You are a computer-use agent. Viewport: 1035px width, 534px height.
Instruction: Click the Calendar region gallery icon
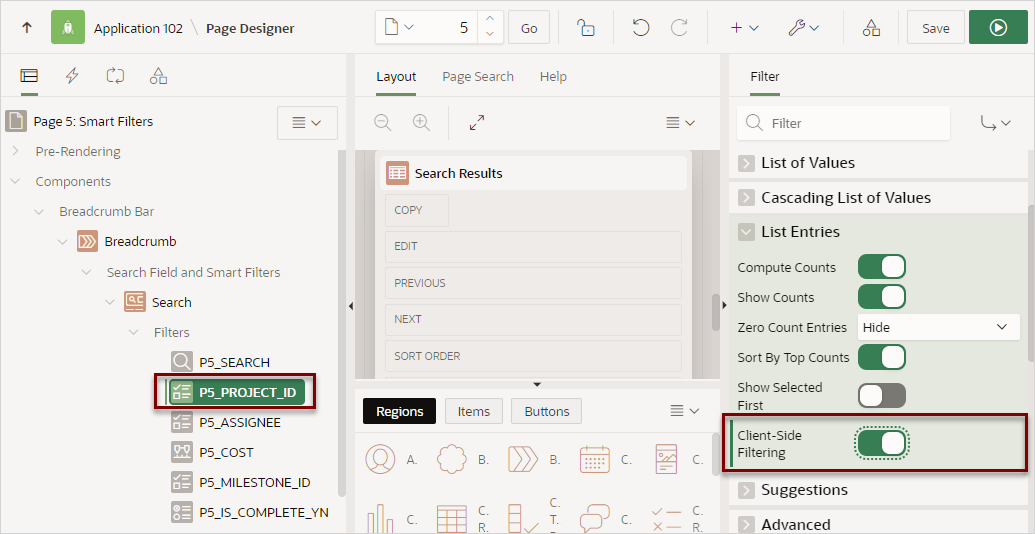(594, 459)
